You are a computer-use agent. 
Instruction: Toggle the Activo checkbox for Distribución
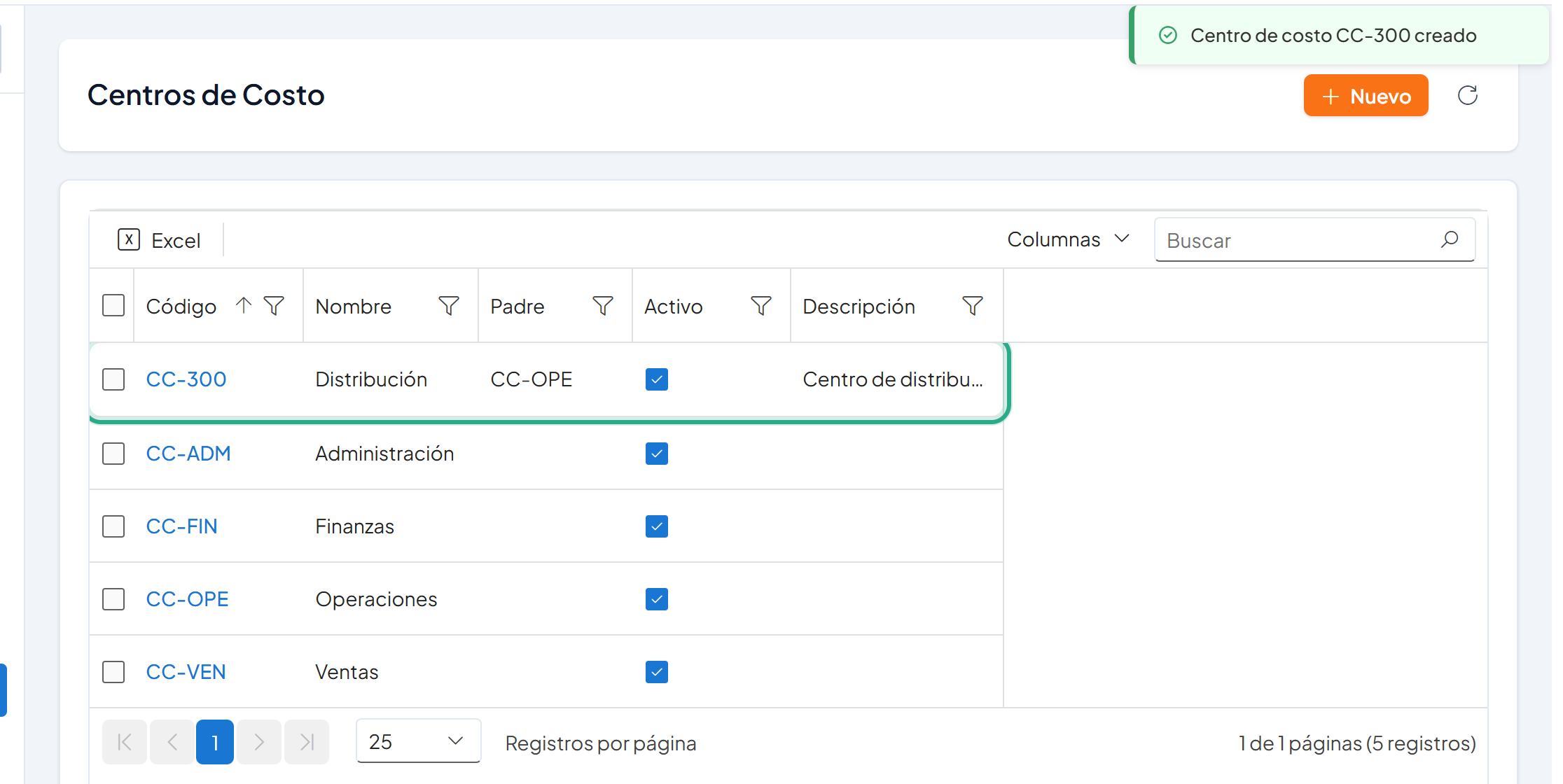[x=657, y=379]
